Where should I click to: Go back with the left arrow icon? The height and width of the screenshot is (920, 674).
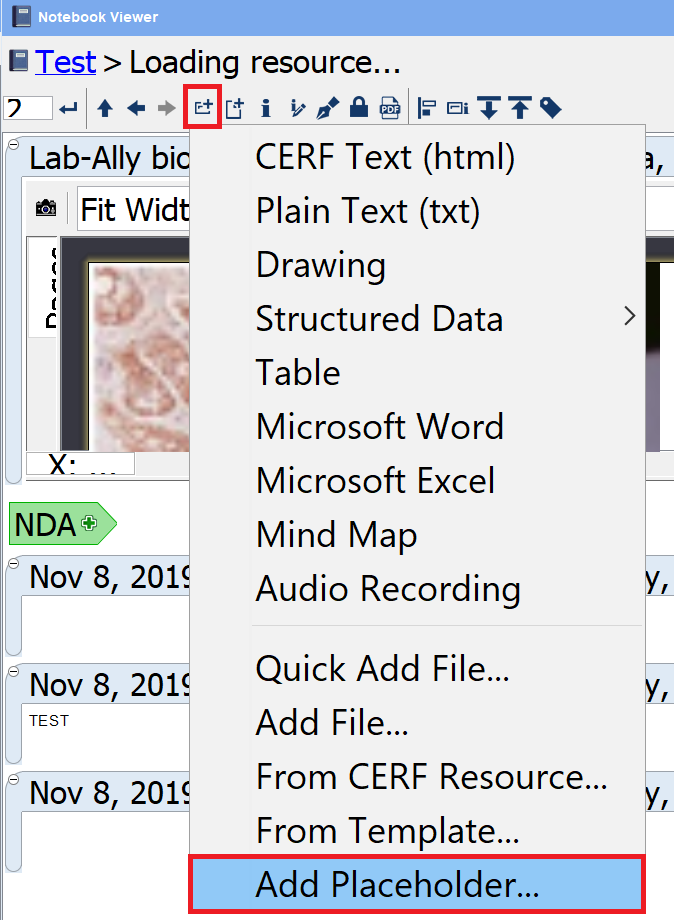point(136,108)
